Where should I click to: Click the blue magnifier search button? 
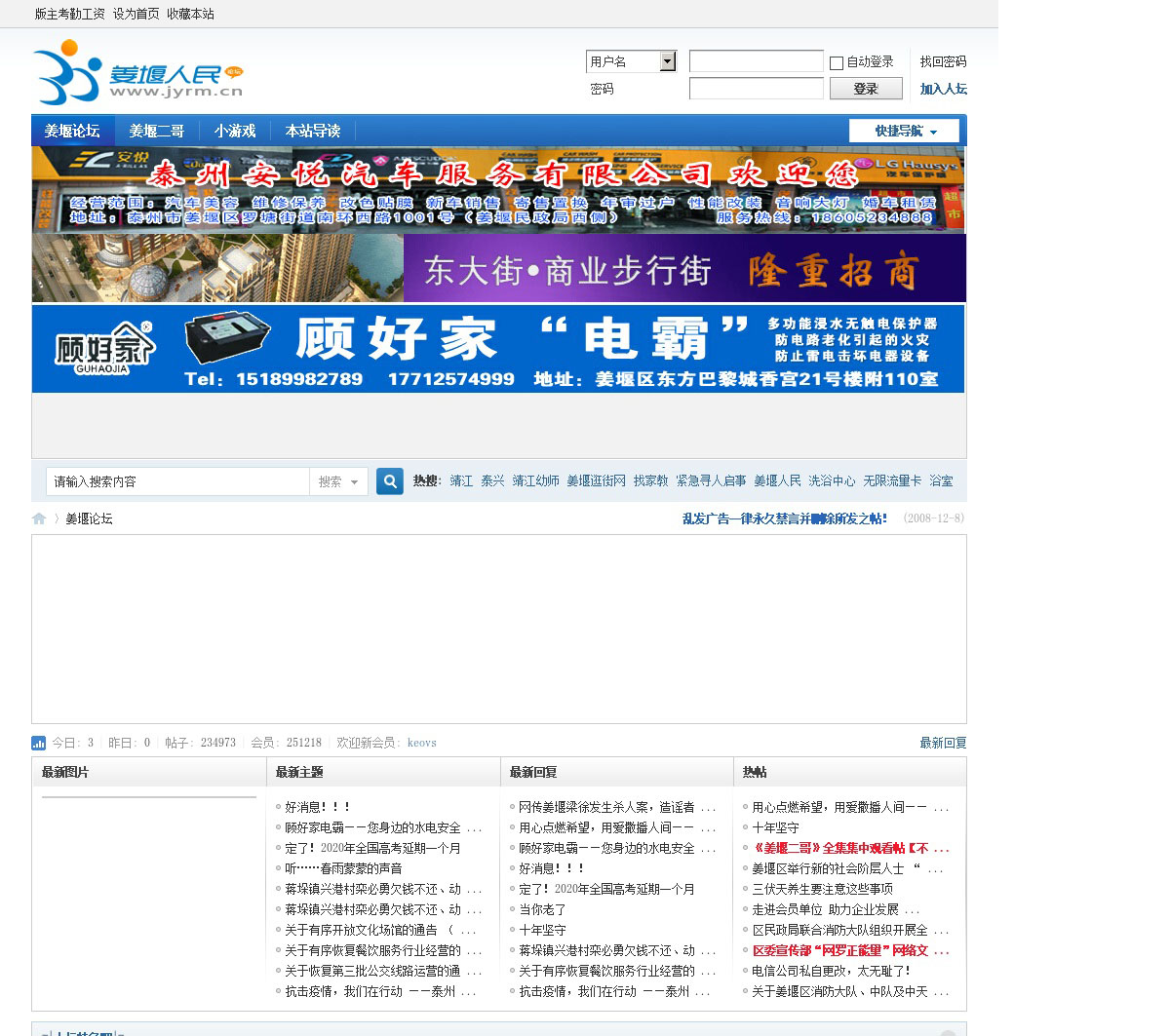(x=390, y=481)
